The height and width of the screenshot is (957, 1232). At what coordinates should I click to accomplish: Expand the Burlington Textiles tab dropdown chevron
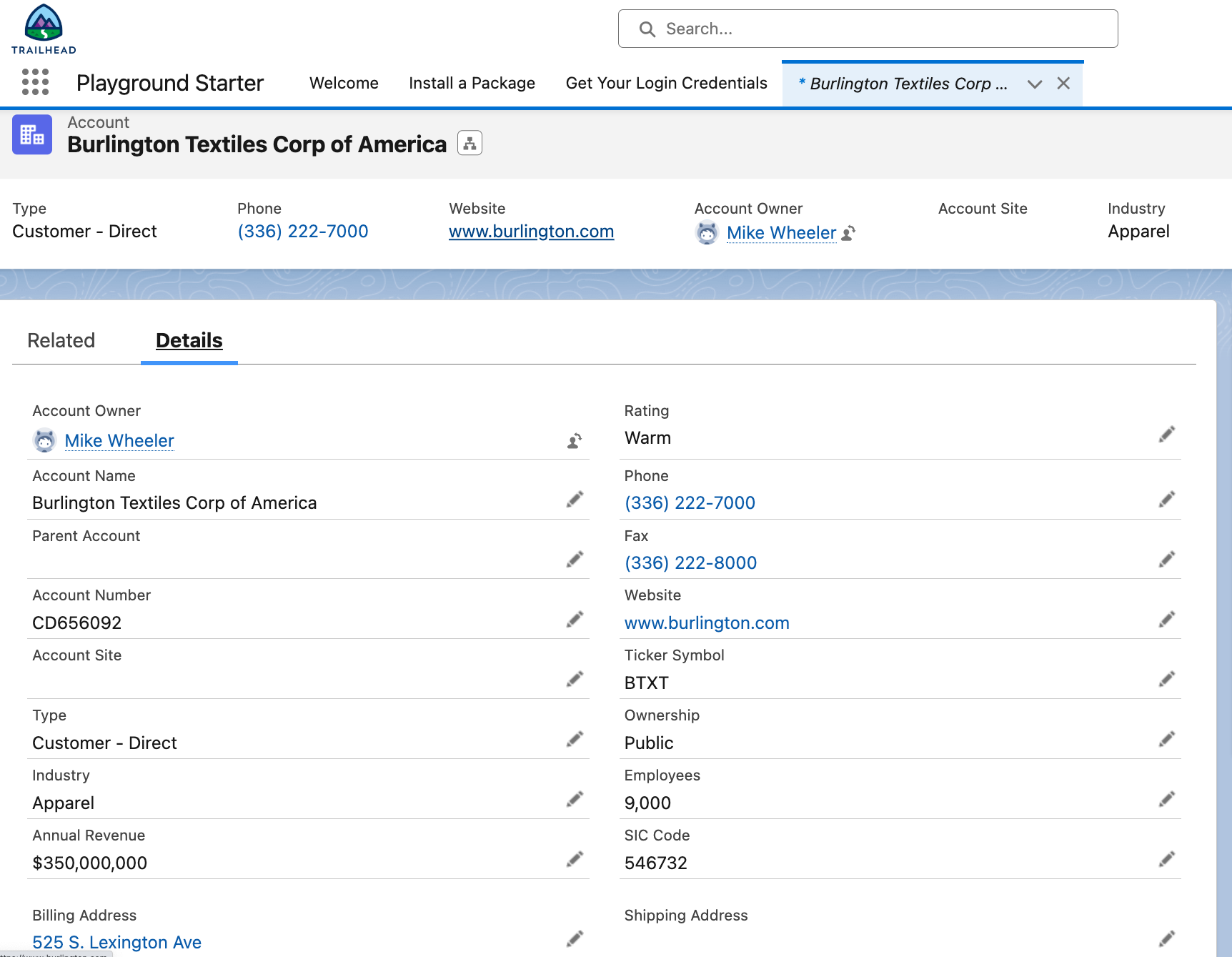pyautogui.click(x=1034, y=84)
